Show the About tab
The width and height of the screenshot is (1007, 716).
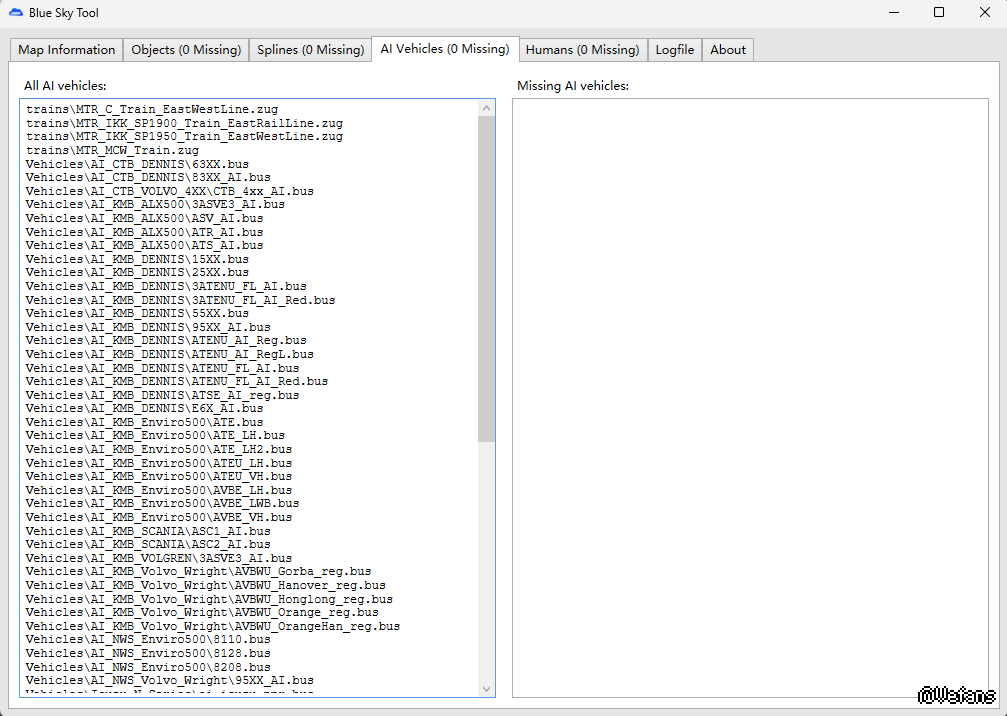(x=728, y=50)
